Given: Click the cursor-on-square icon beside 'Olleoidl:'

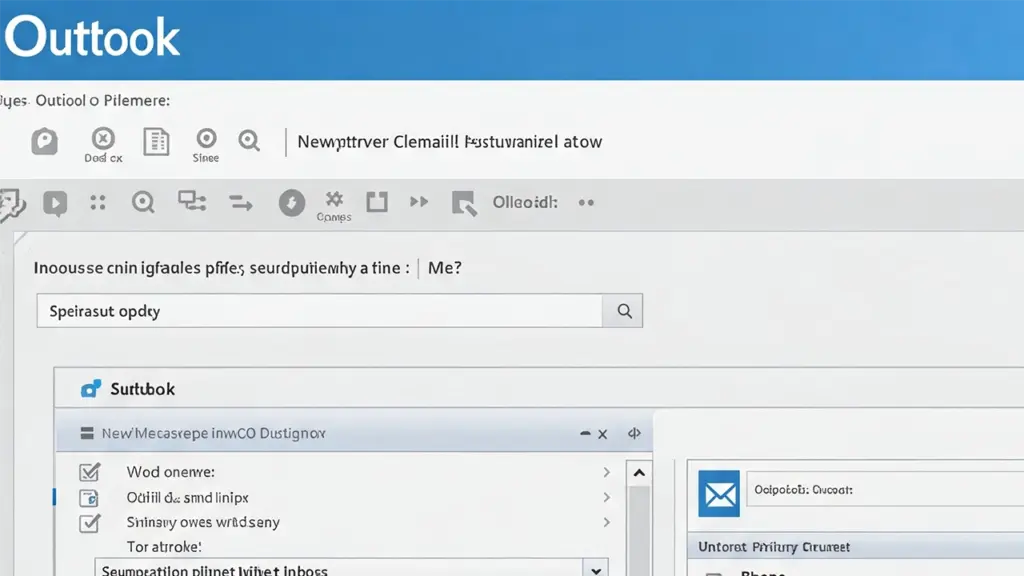Looking at the screenshot, I should click(x=463, y=204).
